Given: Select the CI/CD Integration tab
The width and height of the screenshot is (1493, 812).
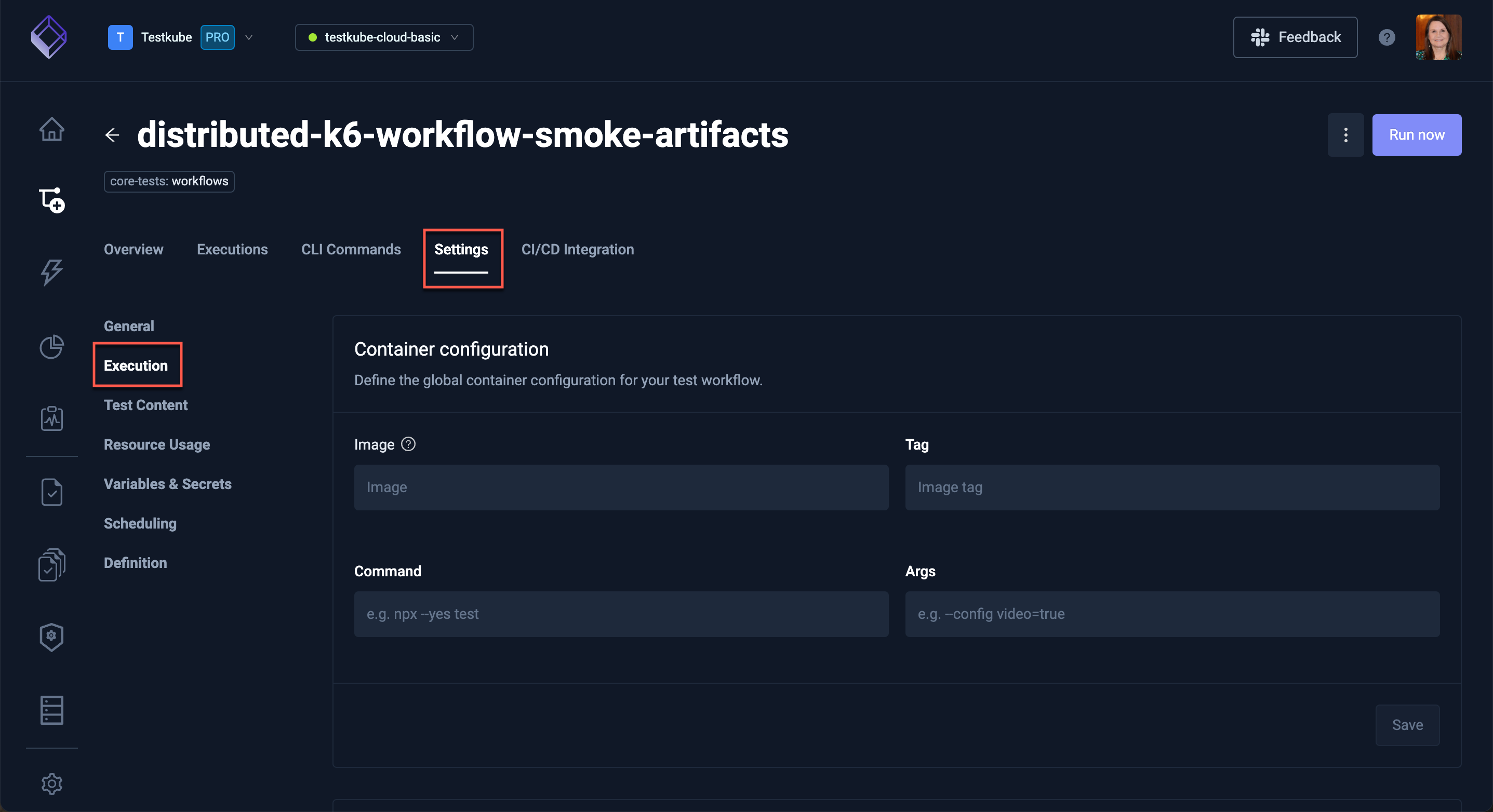Looking at the screenshot, I should pos(578,249).
